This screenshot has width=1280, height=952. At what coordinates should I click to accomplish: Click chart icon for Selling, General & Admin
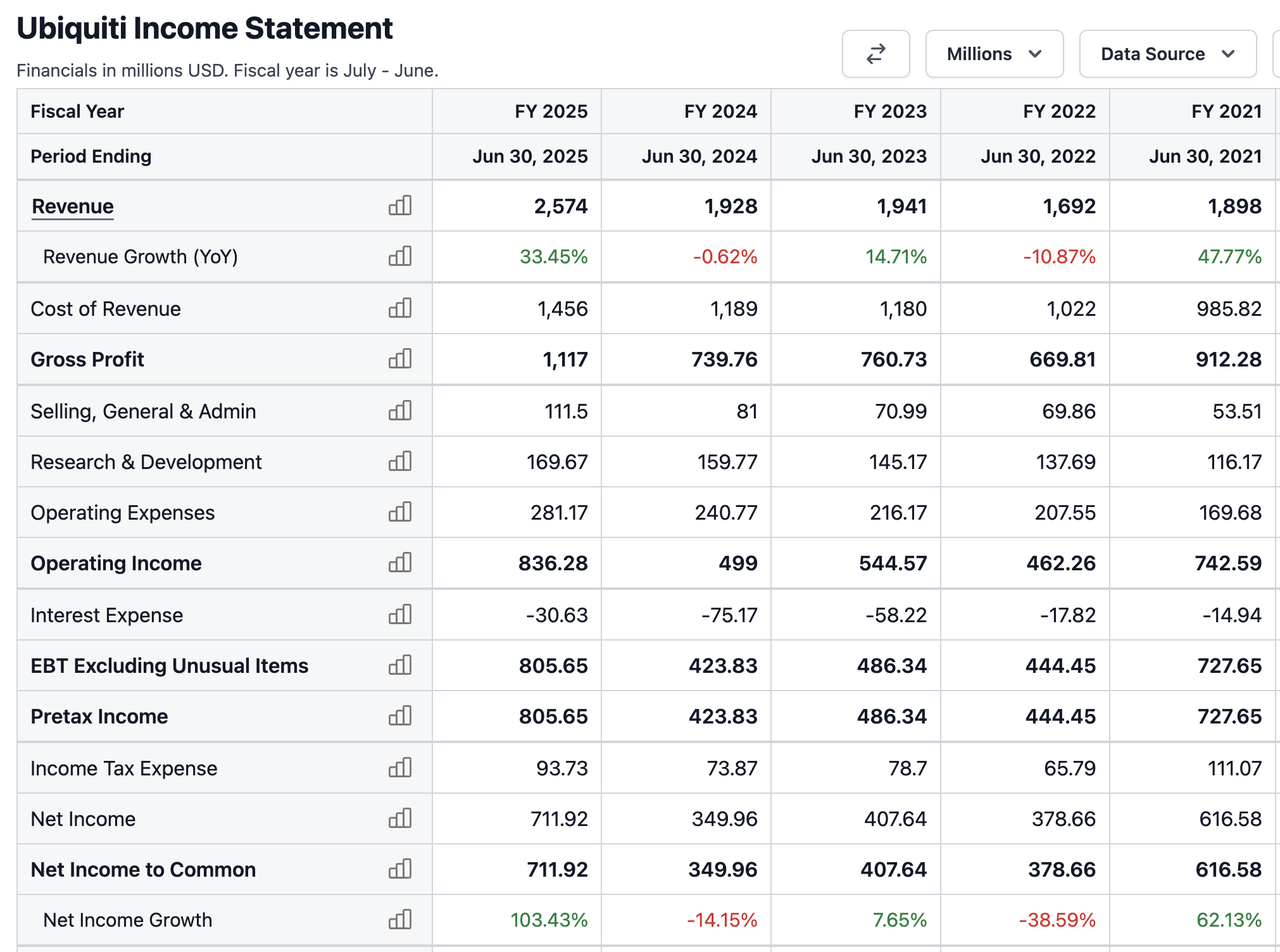tap(400, 411)
